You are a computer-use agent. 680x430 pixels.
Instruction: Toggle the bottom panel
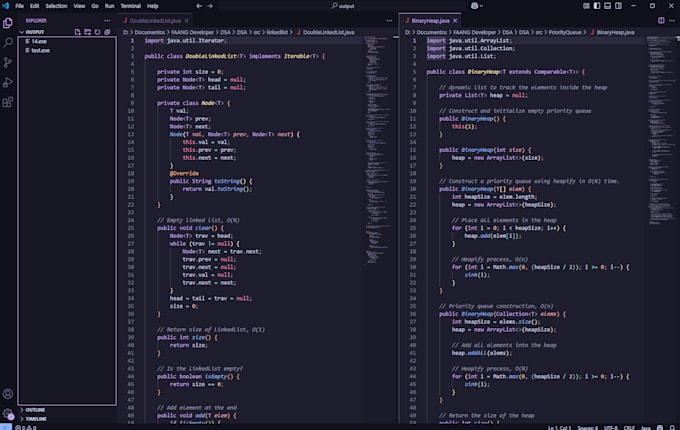pos(608,6)
